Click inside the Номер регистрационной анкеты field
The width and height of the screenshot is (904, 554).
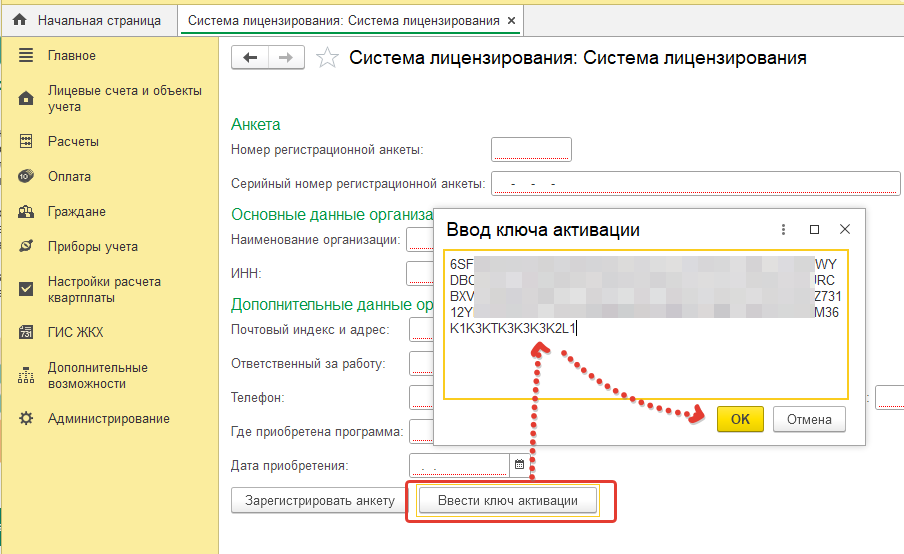pyautogui.click(x=531, y=150)
